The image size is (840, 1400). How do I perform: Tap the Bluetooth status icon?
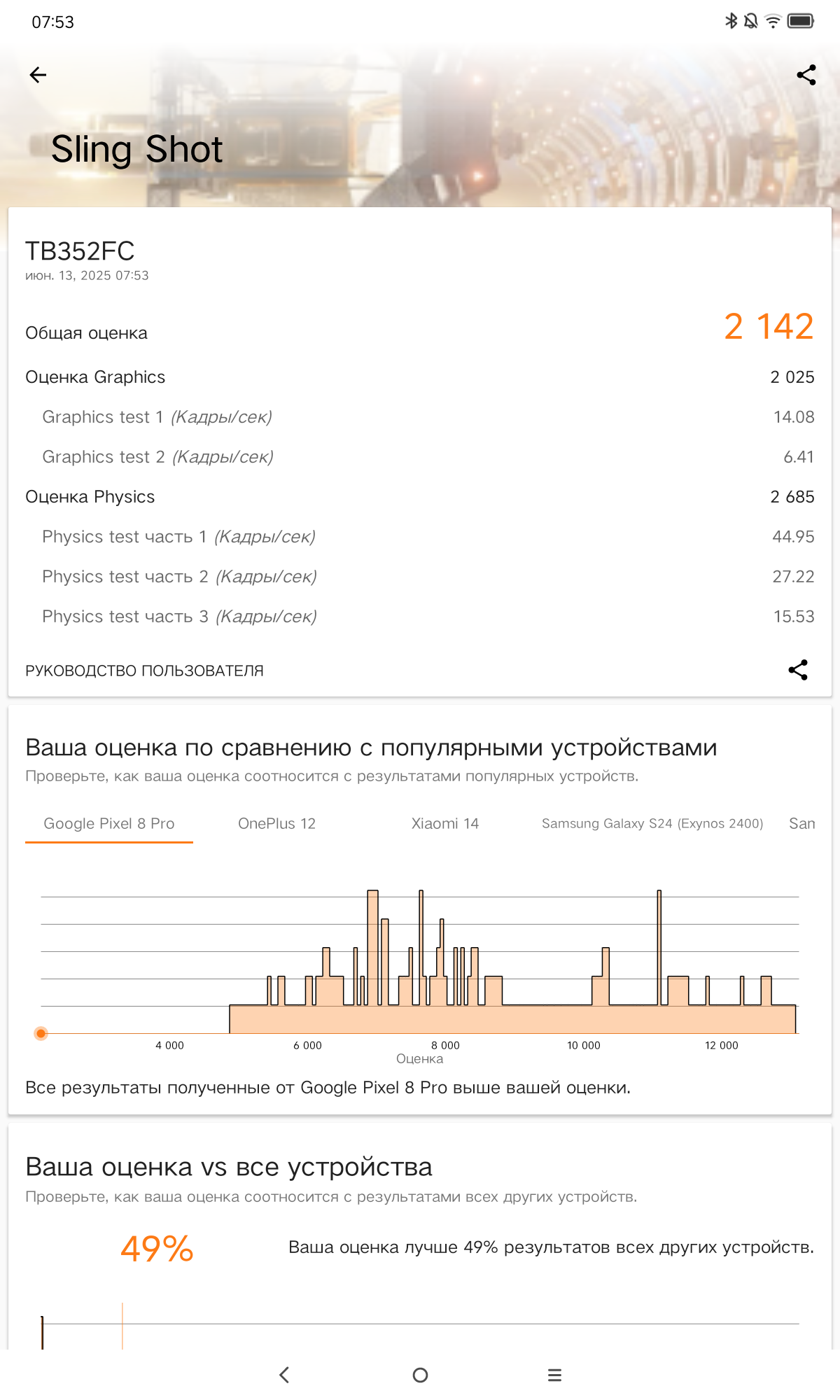[731, 21]
